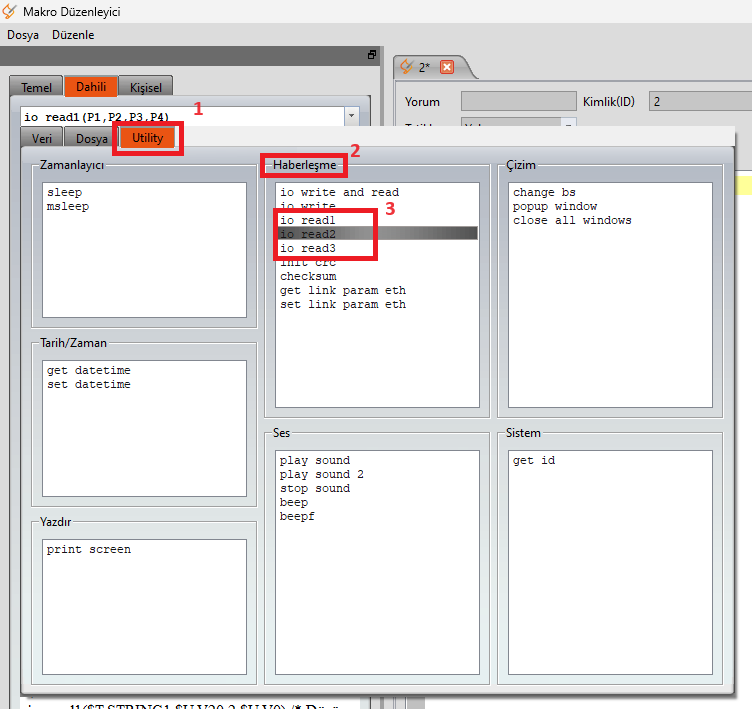The image size is (752, 709).
Task: Open the Düzenle menu
Action: 73,34
